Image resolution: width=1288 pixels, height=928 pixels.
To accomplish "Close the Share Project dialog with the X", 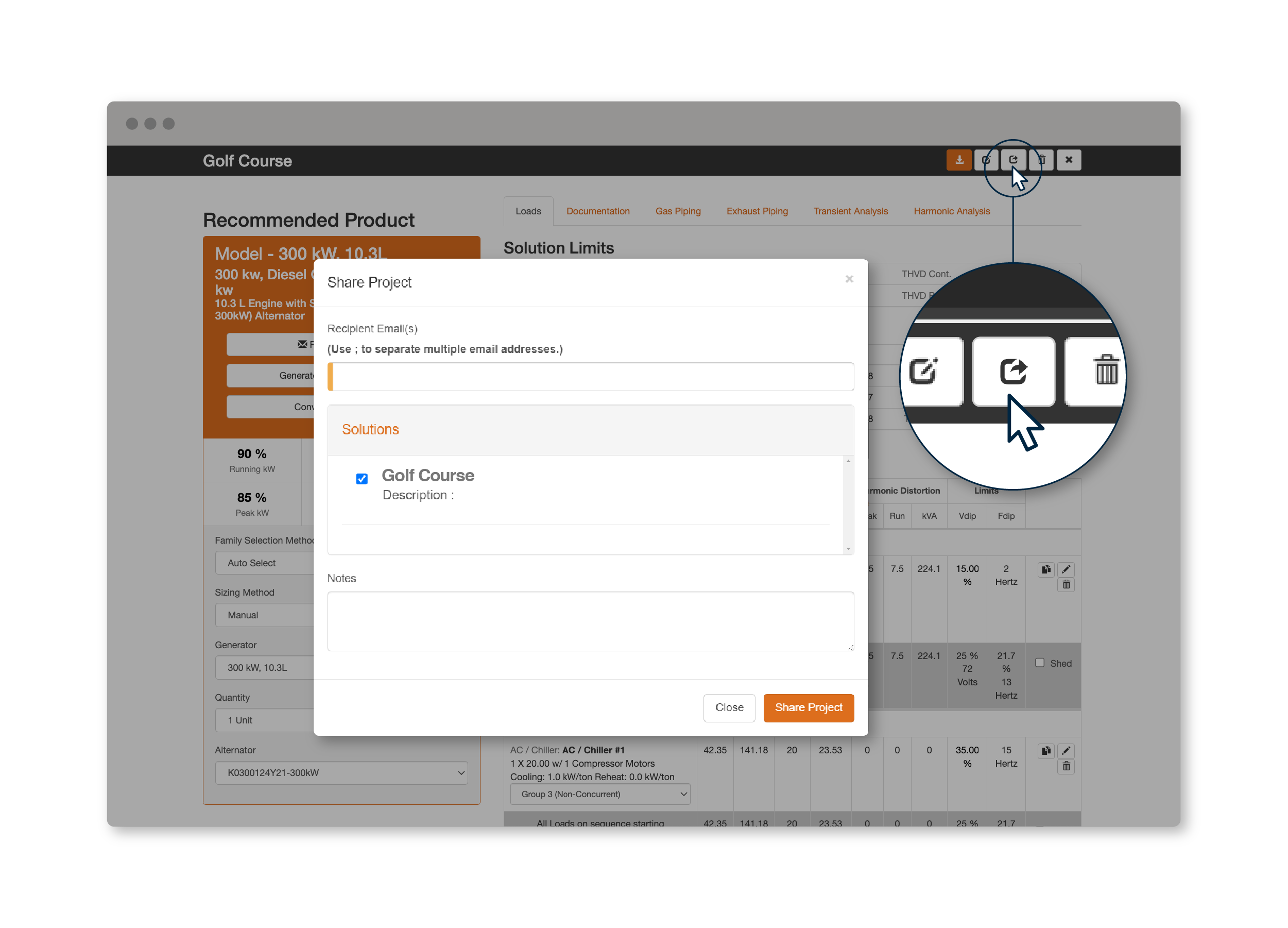I will [849, 279].
